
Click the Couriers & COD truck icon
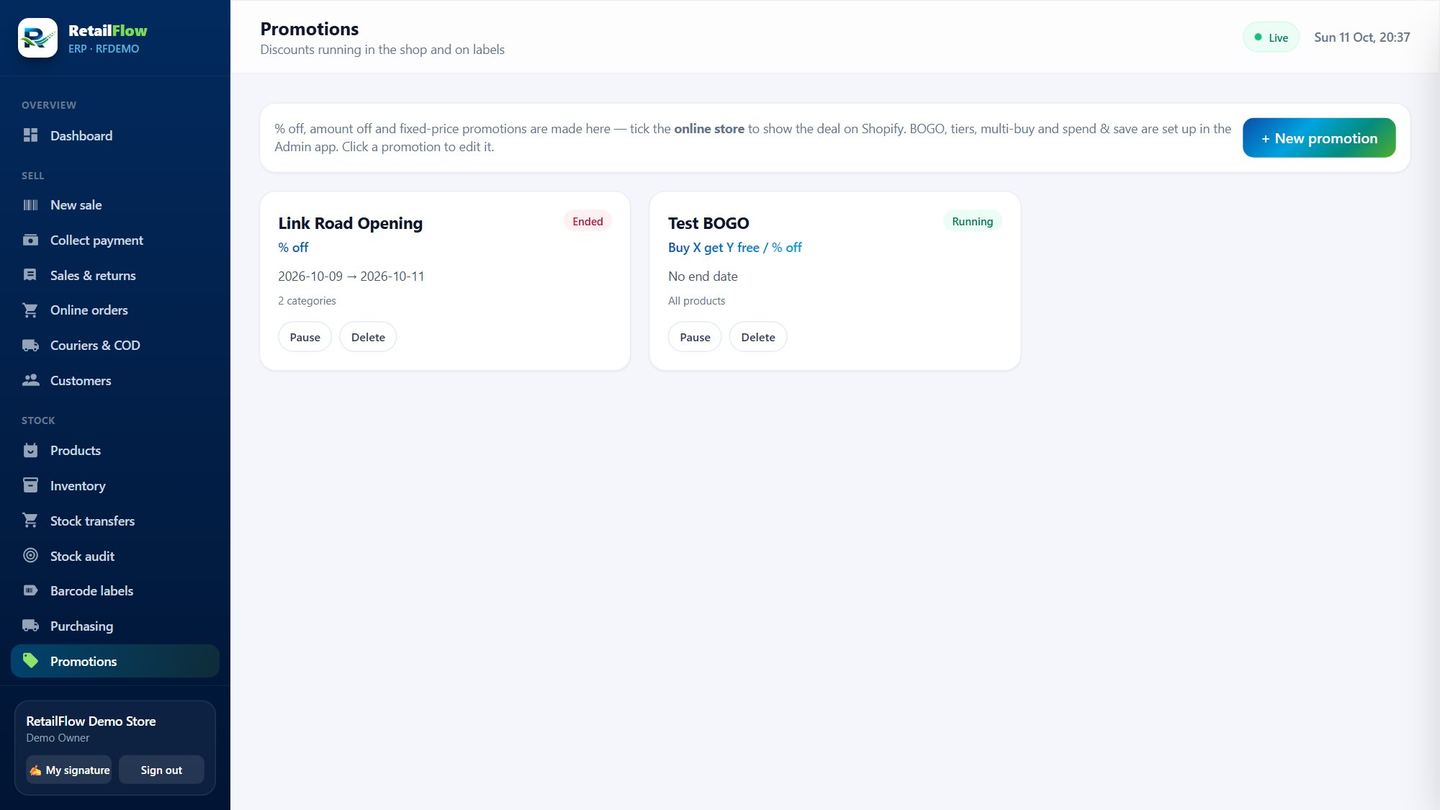[x=30, y=345]
